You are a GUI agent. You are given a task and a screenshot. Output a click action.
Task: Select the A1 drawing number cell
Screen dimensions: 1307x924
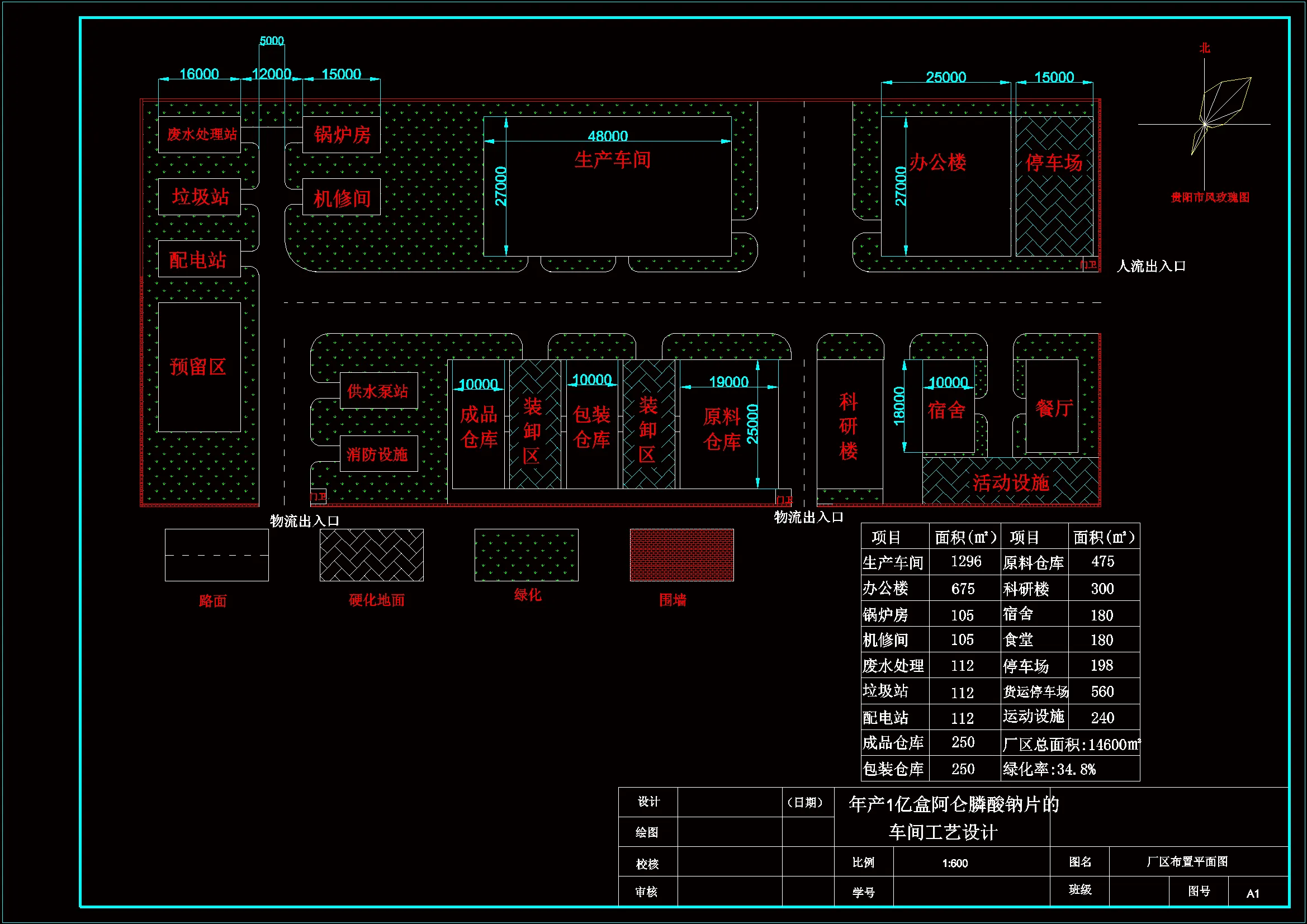tap(1252, 893)
